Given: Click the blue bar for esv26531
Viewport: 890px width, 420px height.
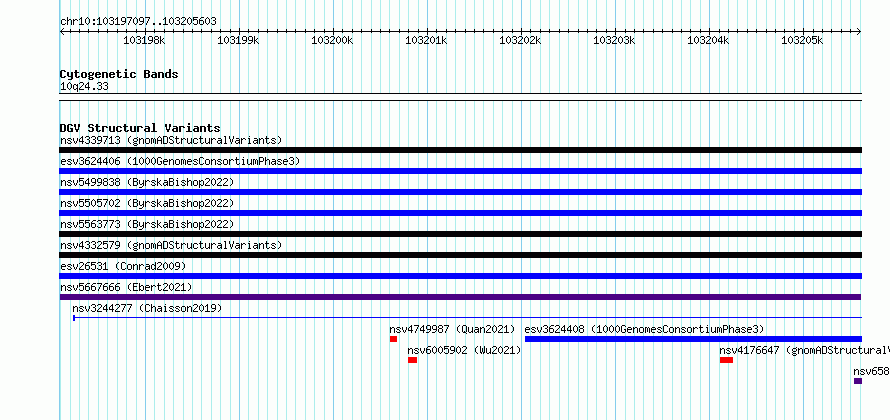Looking at the screenshot, I should pyautogui.click(x=461, y=276).
